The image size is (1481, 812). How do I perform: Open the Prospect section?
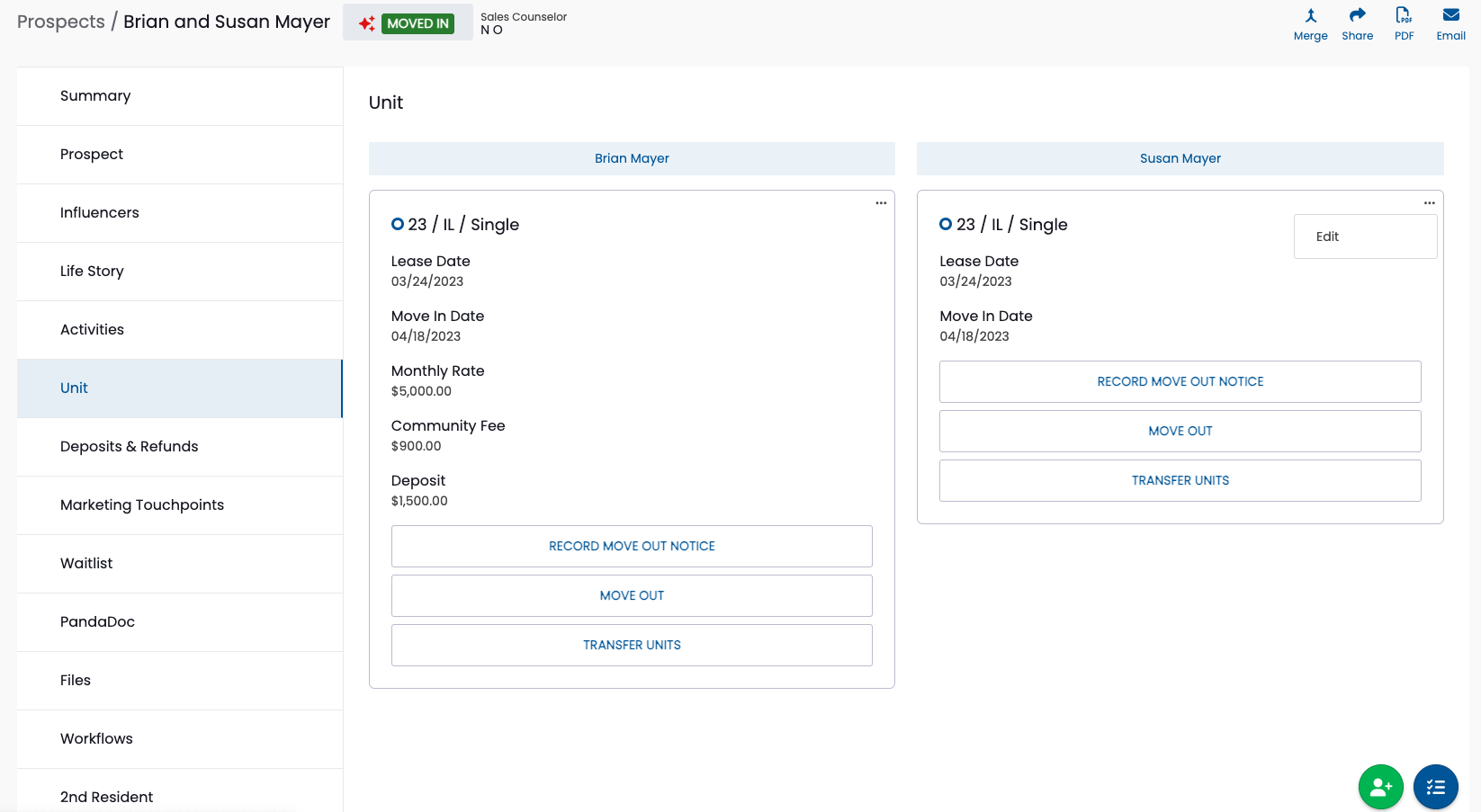180,155
